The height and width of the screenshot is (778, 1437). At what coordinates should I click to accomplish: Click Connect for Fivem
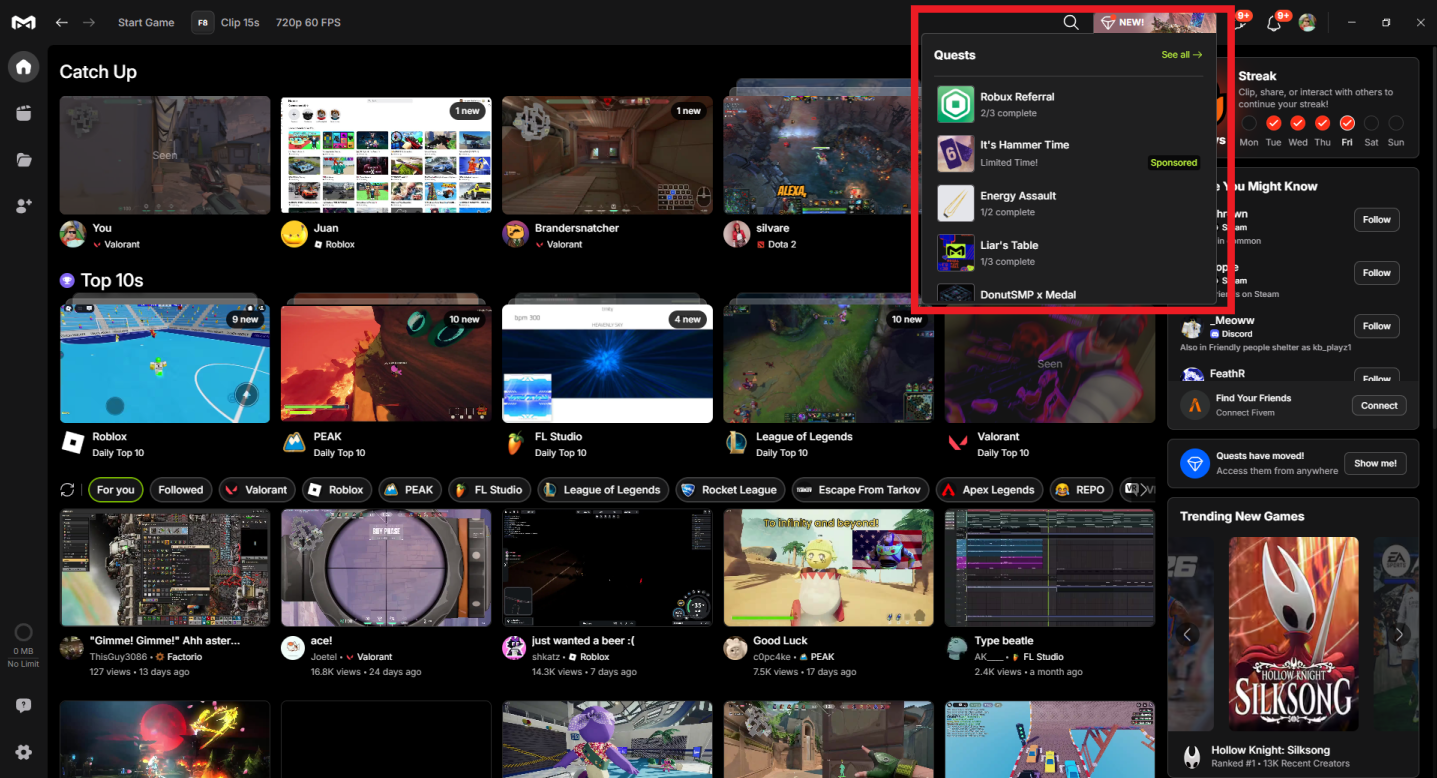1379,405
